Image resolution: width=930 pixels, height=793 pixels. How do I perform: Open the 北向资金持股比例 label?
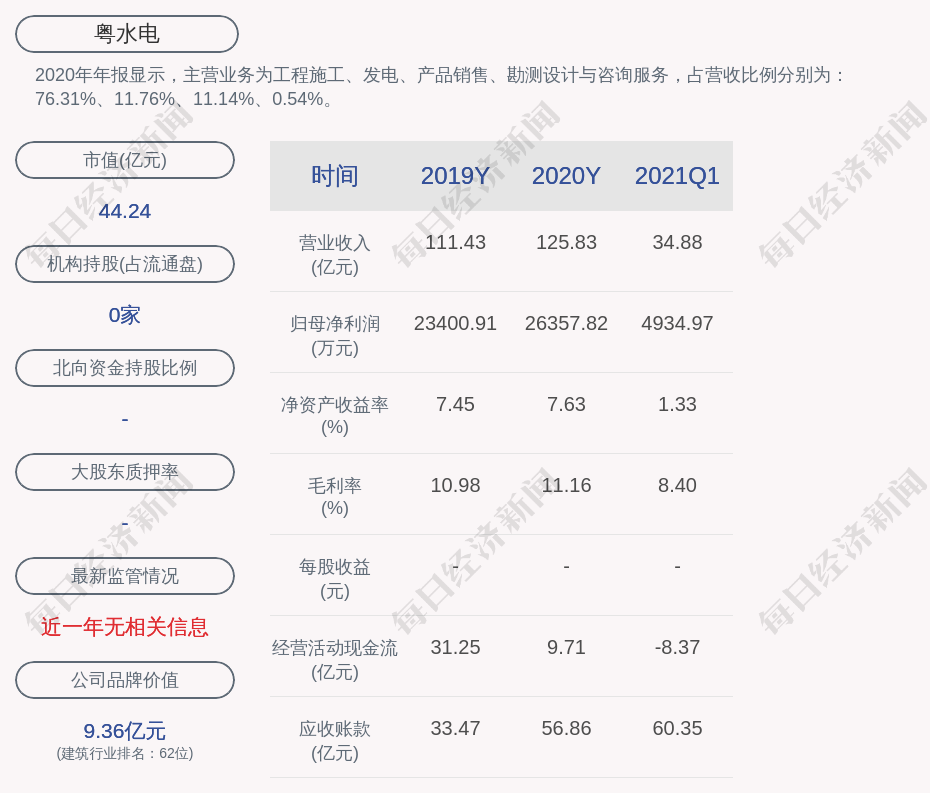coord(125,368)
